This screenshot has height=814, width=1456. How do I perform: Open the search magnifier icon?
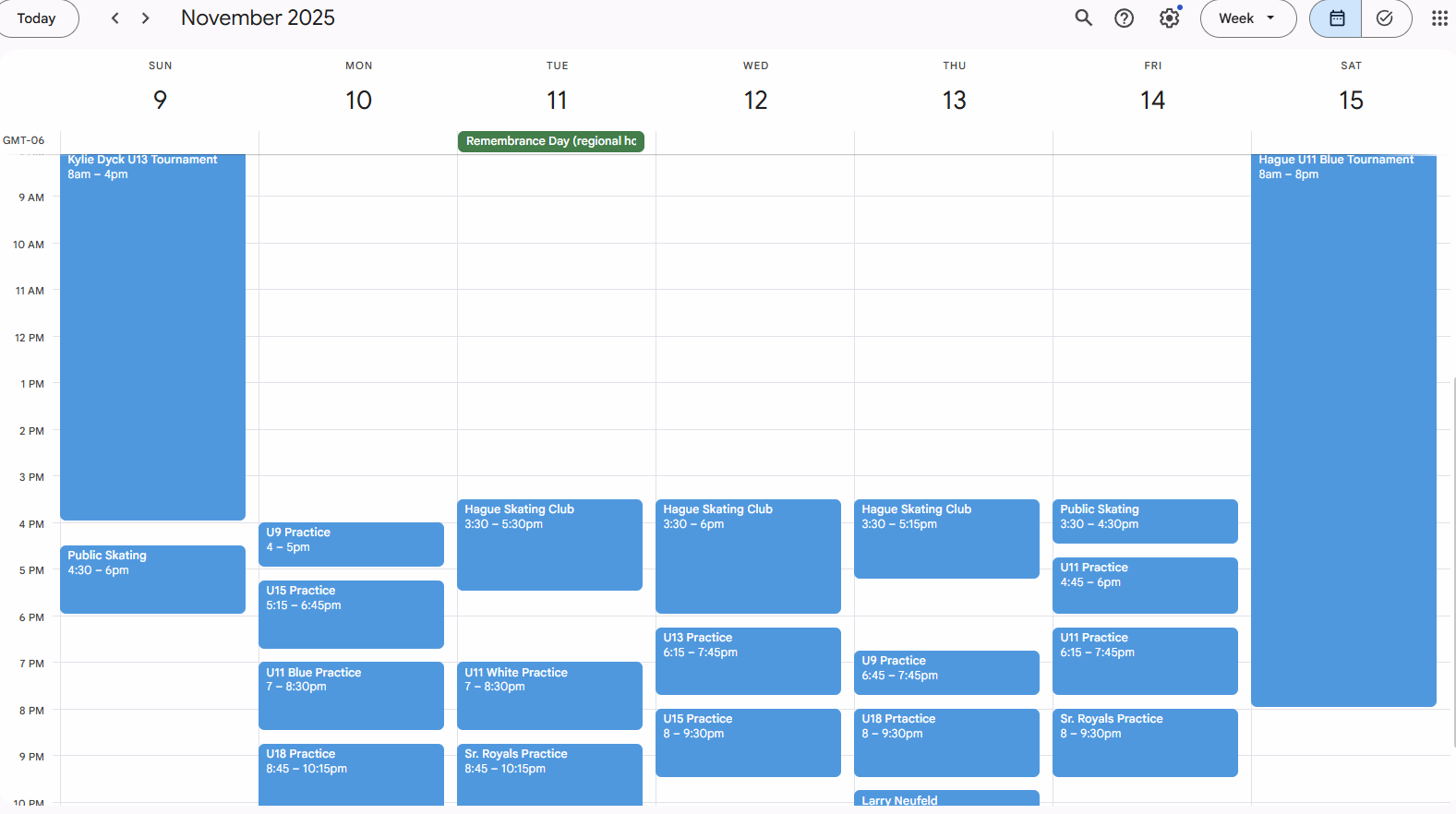pyautogui.click(x=1083, y=18)
